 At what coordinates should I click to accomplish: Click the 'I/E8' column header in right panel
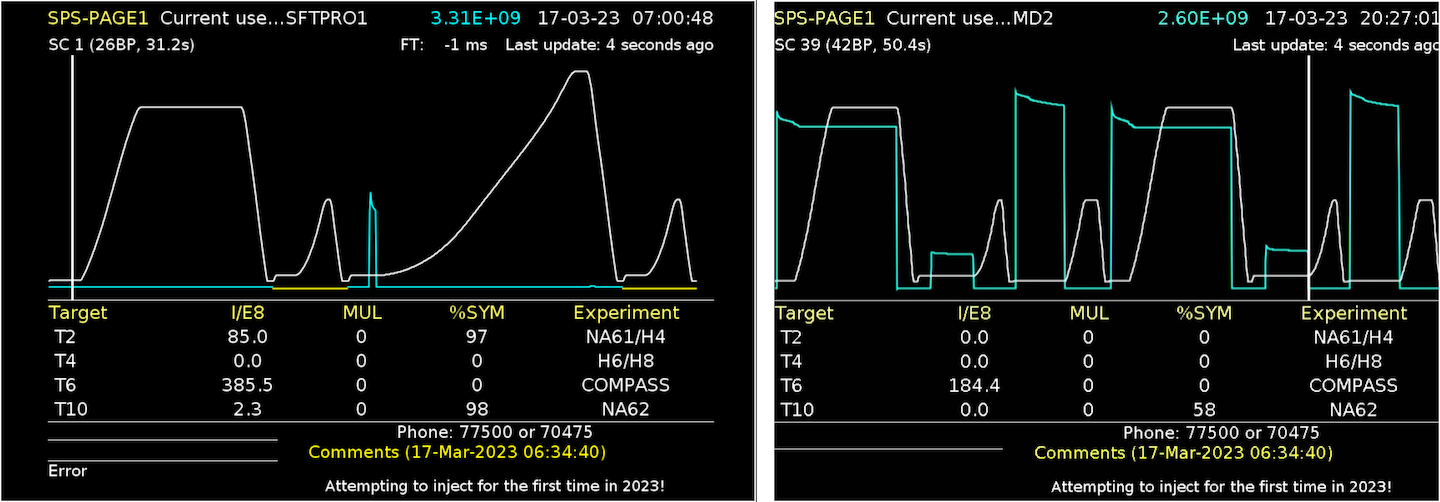pyautogui.click(x=974, y=313)
